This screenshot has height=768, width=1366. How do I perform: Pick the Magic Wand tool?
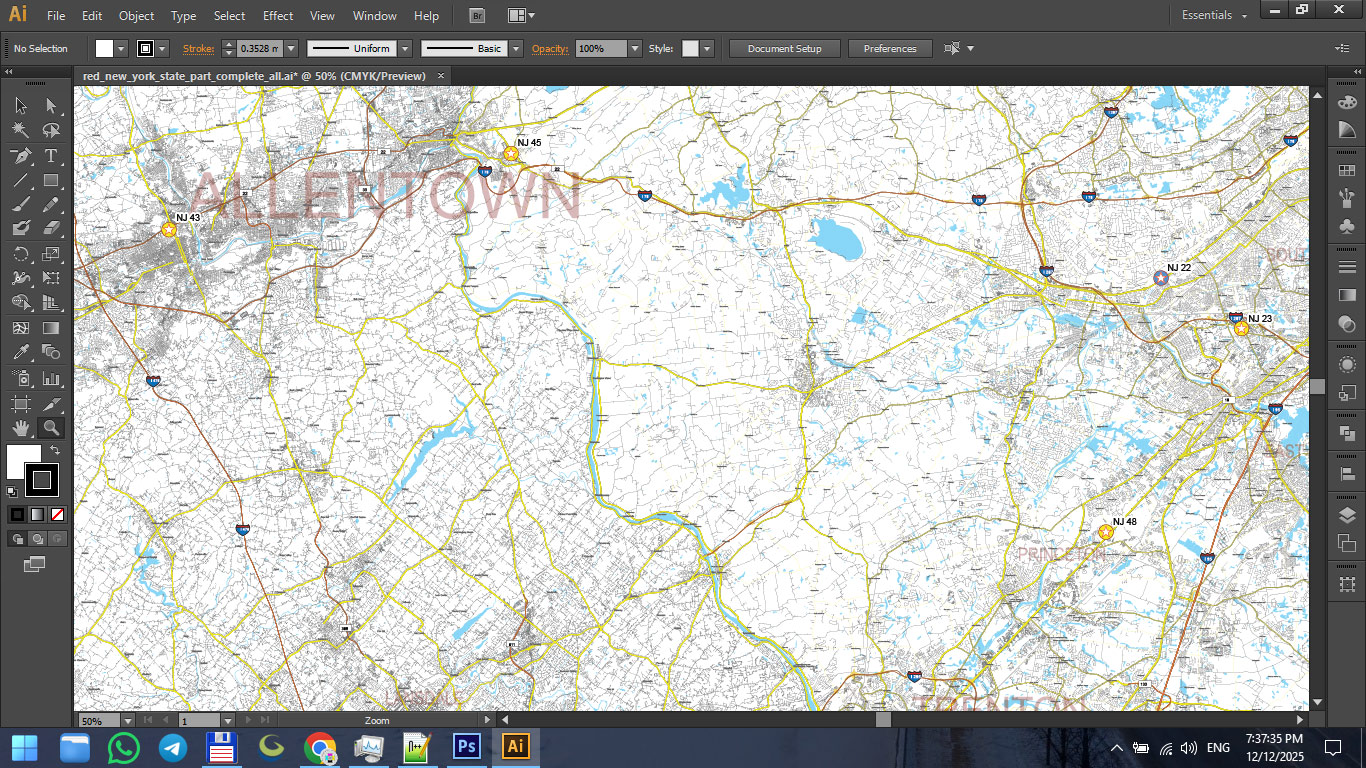click(20, 131)
